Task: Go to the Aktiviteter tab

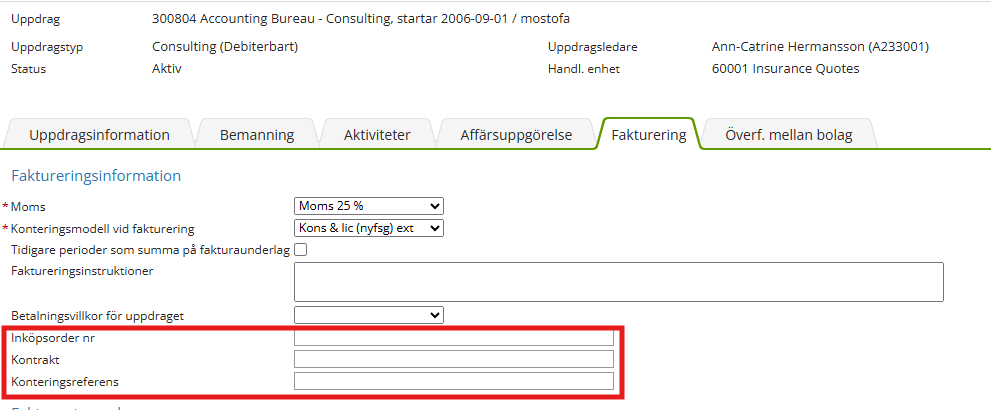Action: (x=377, y=135)
